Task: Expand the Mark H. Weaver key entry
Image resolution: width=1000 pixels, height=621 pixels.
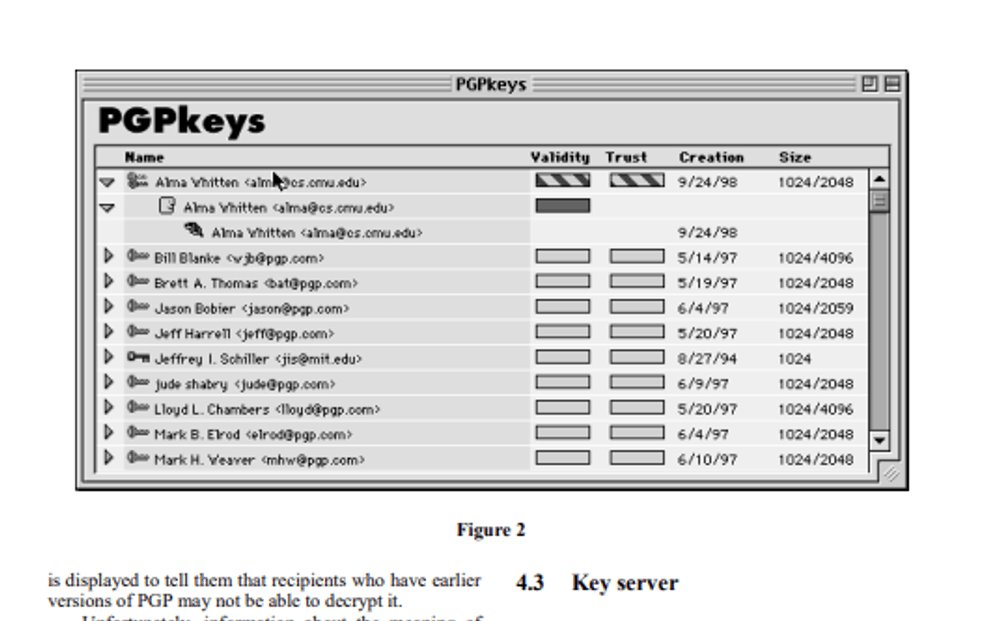Action: pos(108,458)
